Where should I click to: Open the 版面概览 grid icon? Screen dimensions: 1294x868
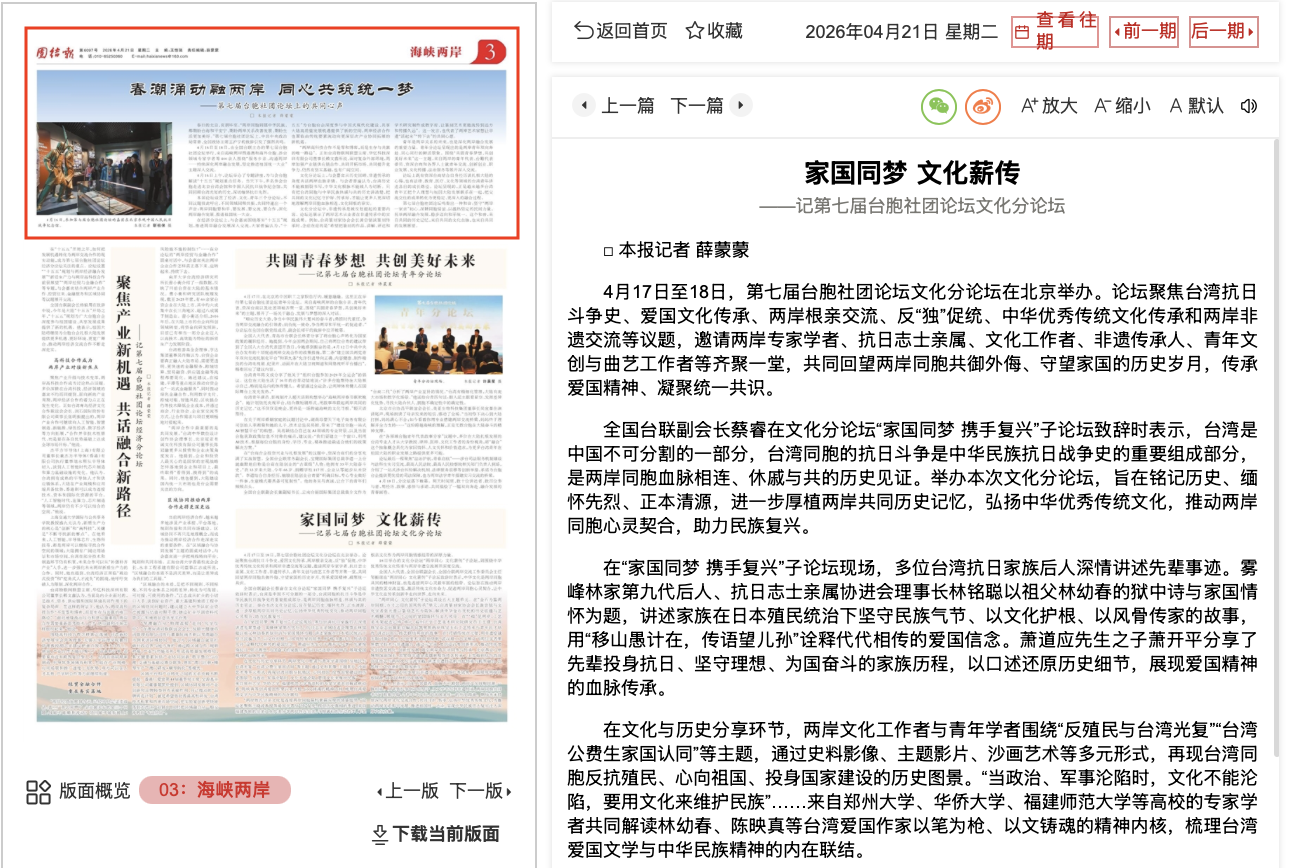pos(38,792)
